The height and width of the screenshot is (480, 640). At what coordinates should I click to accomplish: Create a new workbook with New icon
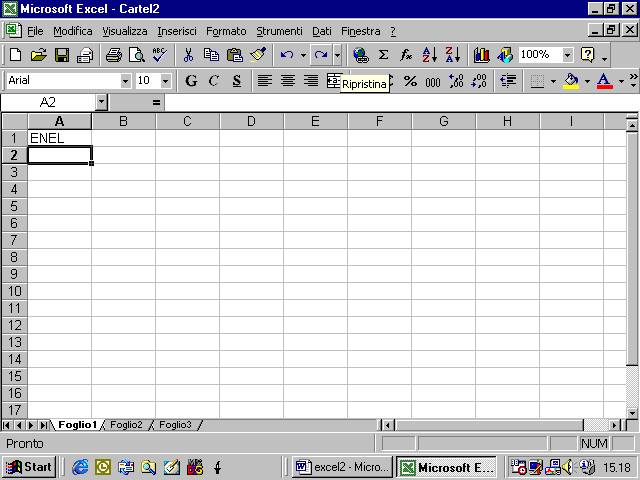[x=16, y=54]
